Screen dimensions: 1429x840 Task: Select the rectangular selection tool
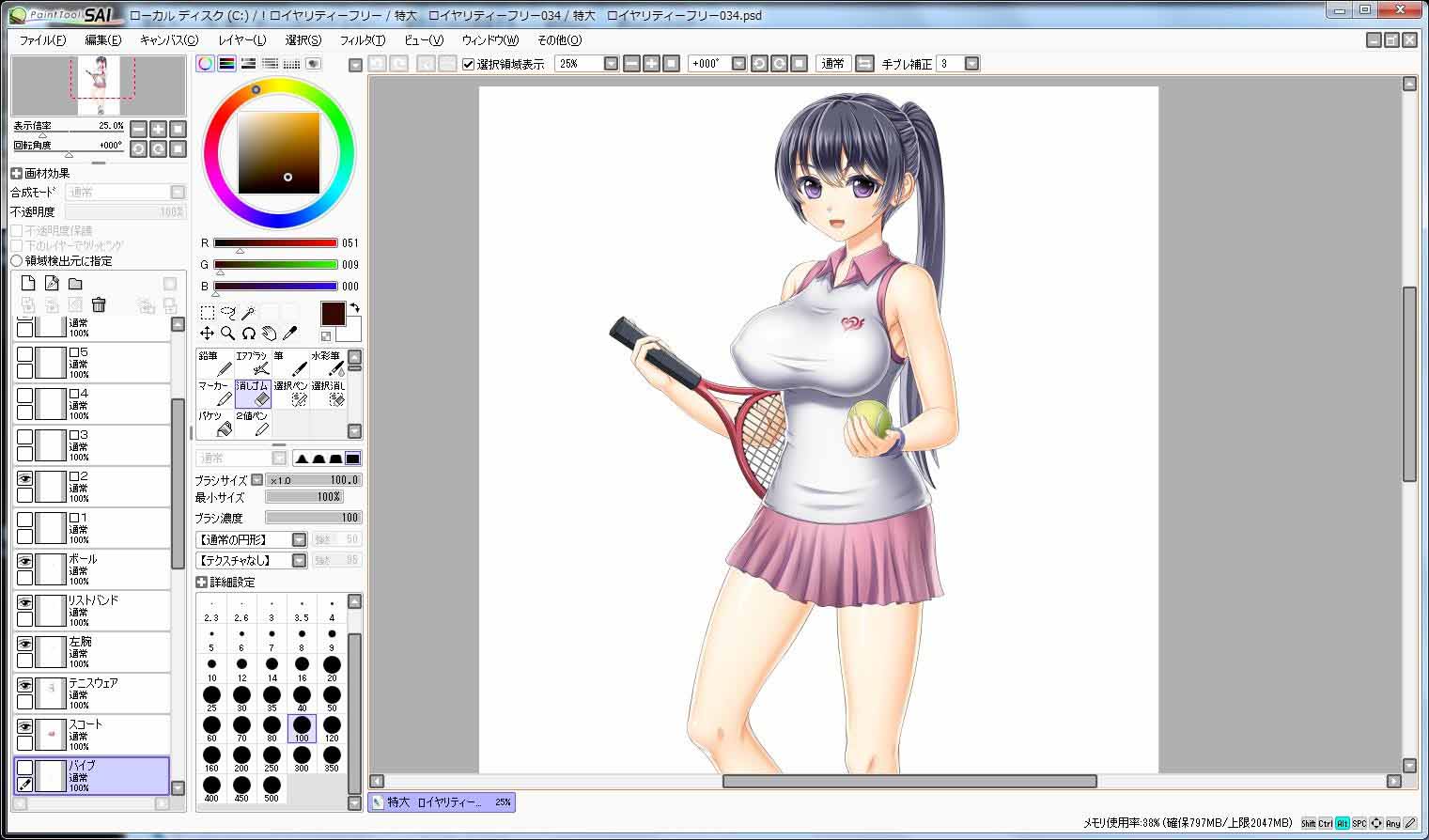coord(207,313)
